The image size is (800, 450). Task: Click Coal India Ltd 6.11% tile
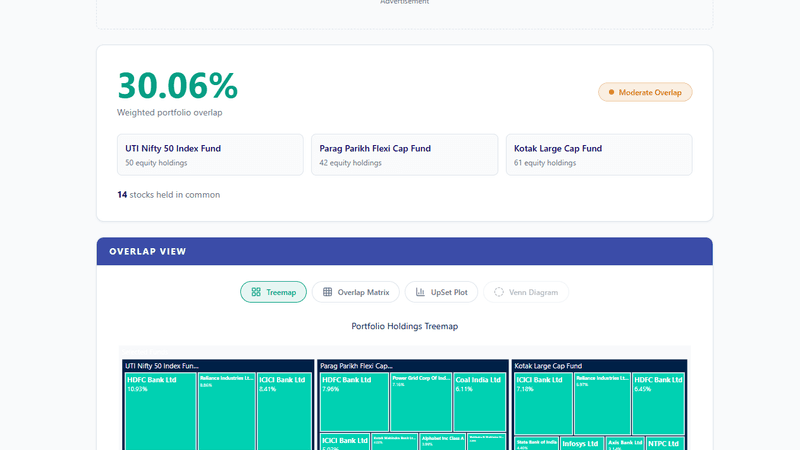480,402
